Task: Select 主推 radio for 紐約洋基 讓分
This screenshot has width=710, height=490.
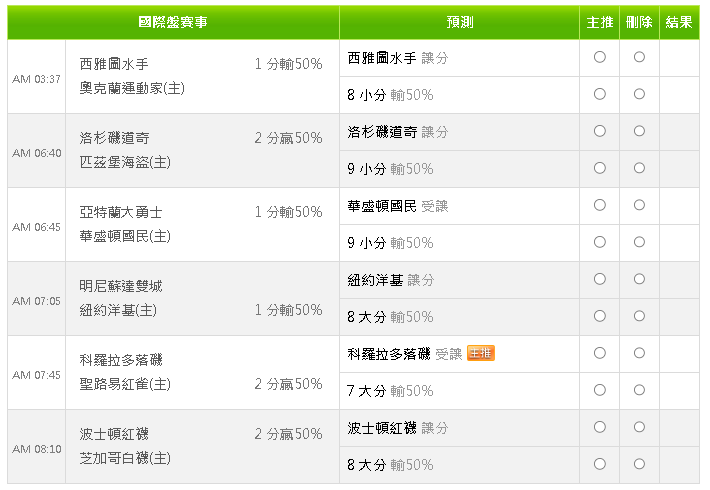Action: 600,279
